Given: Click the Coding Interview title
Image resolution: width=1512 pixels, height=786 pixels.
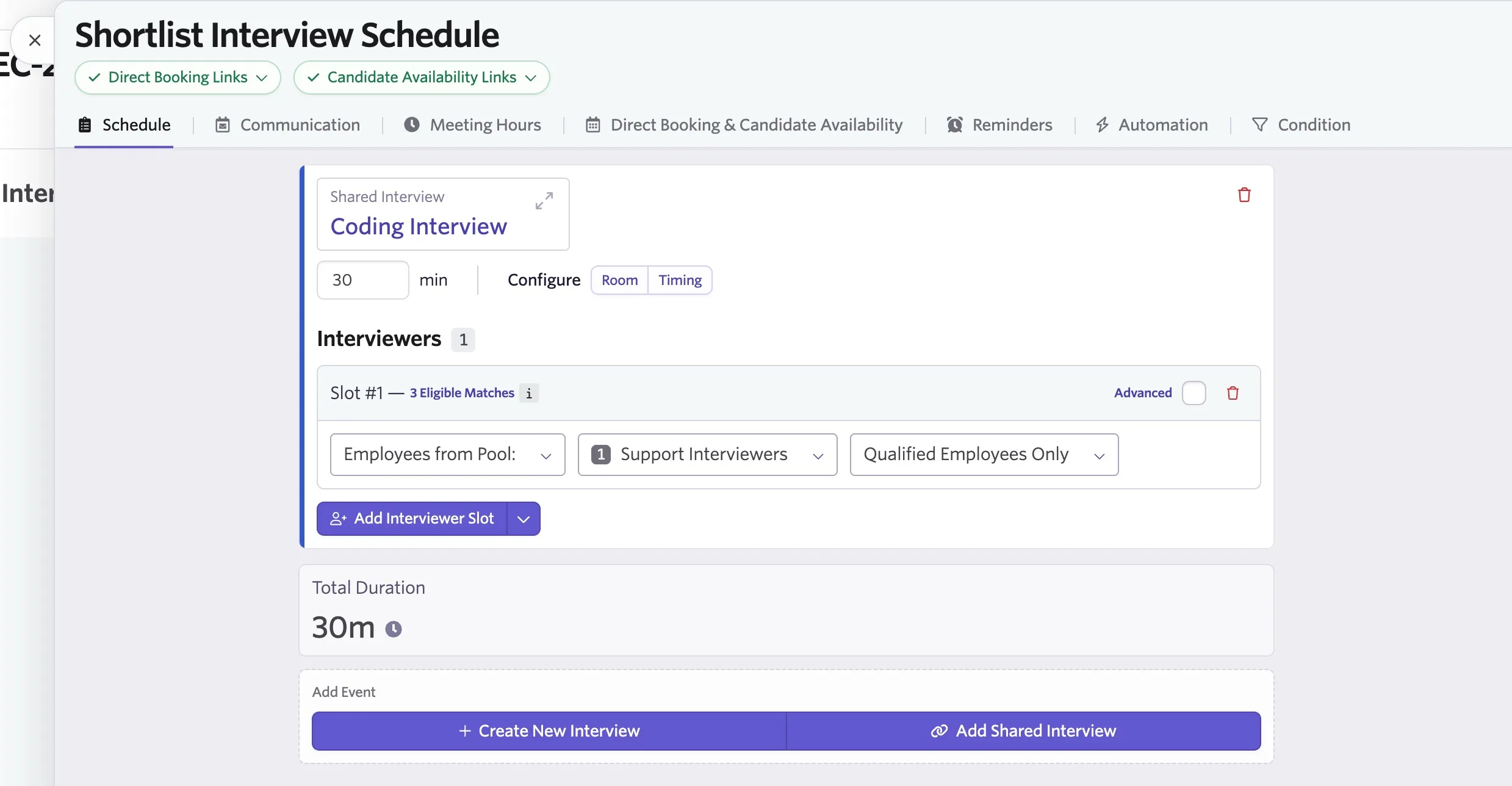Looking at the screenshot, I should (419, 226).
